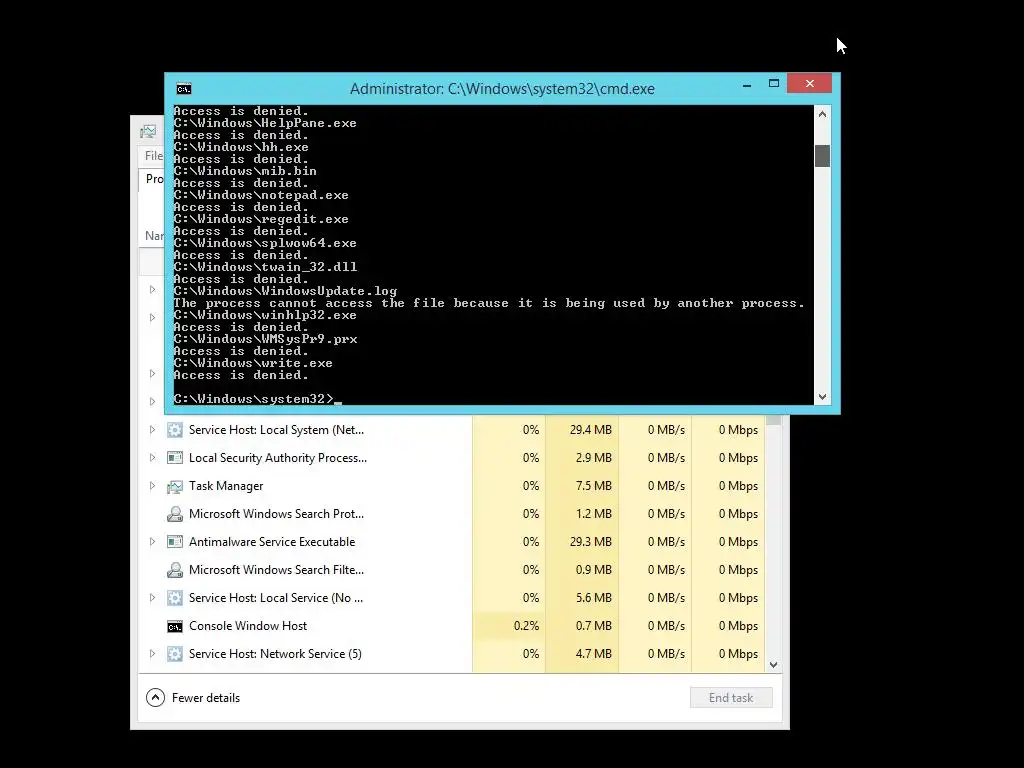Click the Task Manager row icon

[174, 486]
